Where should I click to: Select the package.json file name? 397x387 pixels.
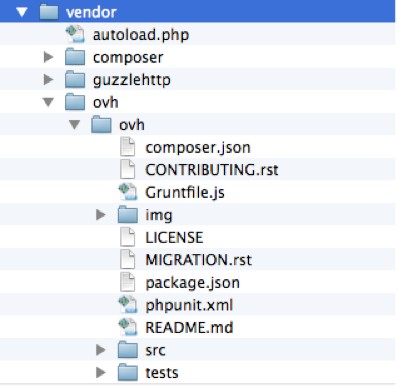tap(192, 283)
